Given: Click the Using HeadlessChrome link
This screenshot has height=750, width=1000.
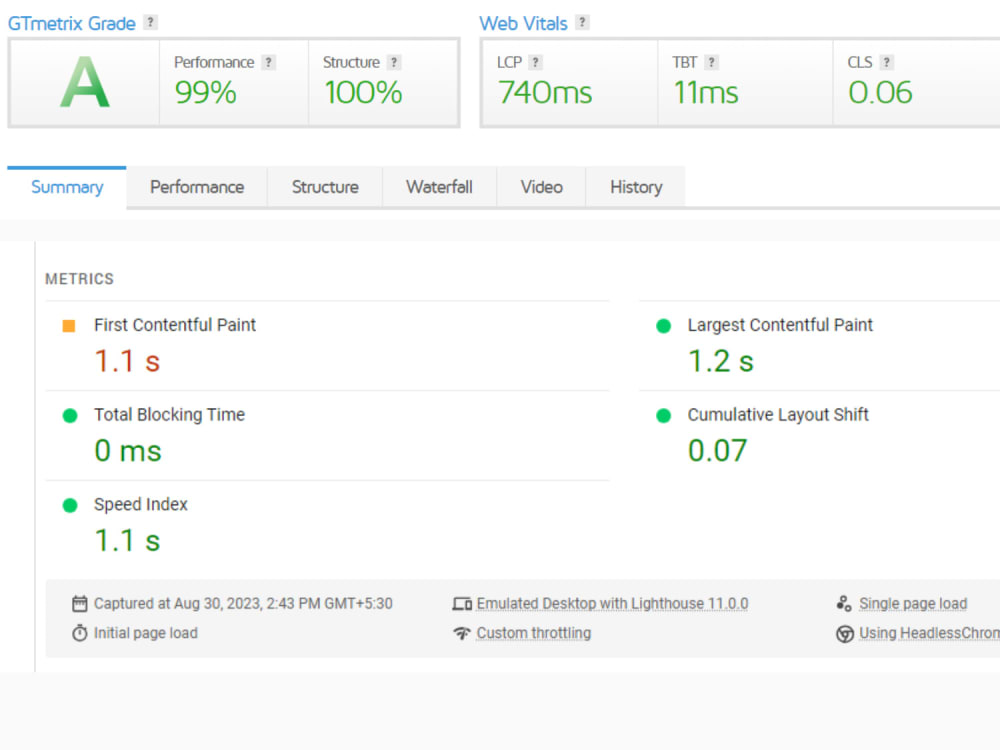Looking at the screenshot, I should click(929, 633).
